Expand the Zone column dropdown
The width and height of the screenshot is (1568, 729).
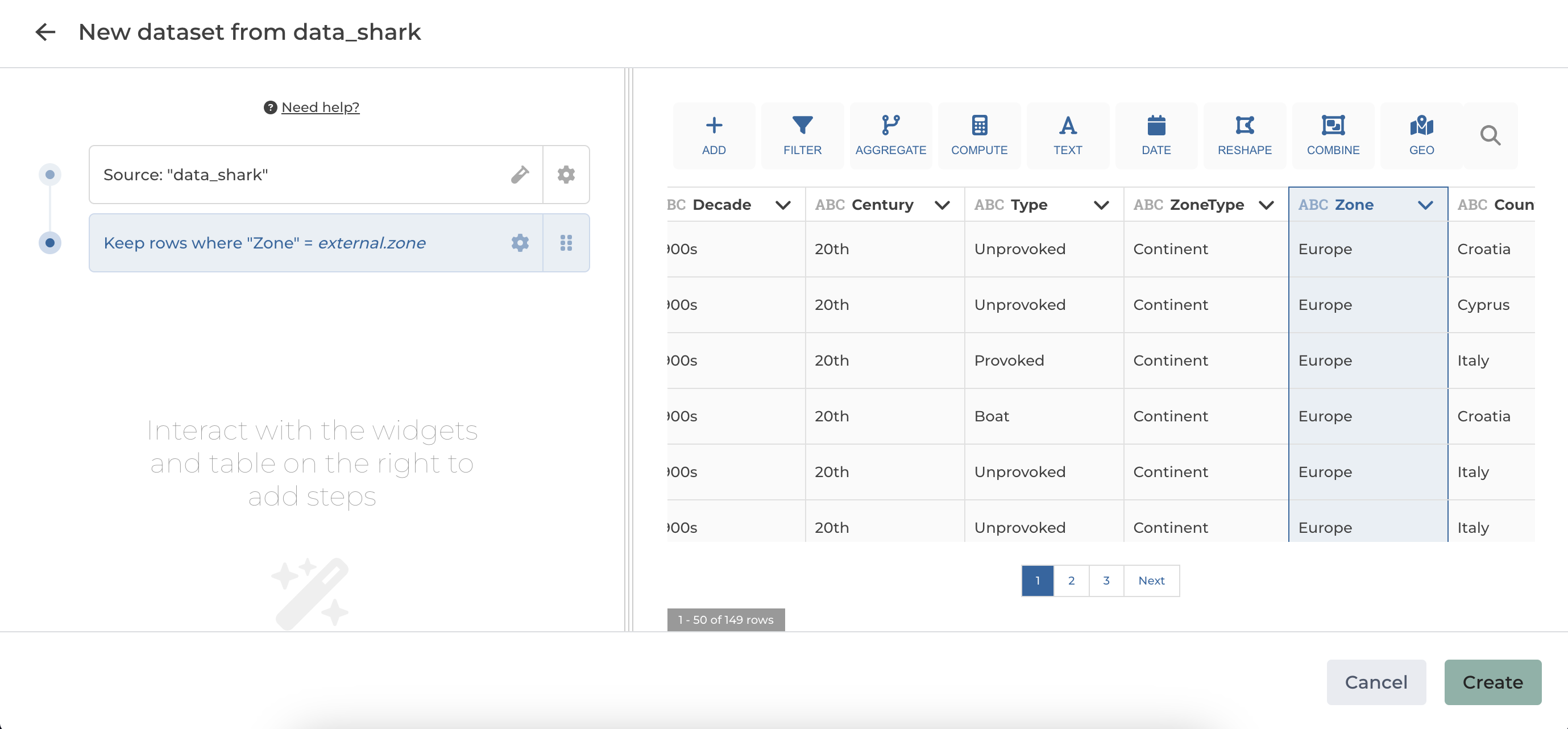click(1424, 205)
